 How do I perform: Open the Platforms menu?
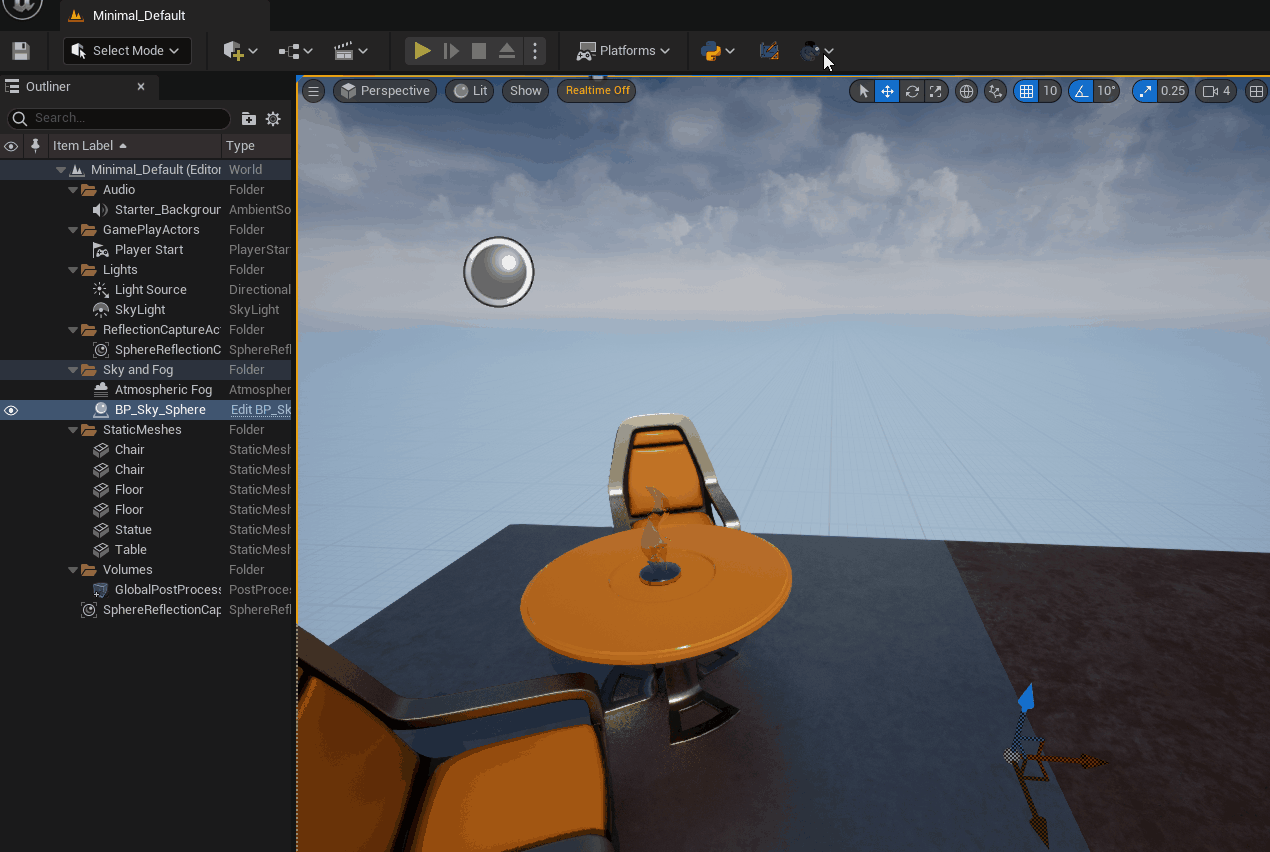623,51
